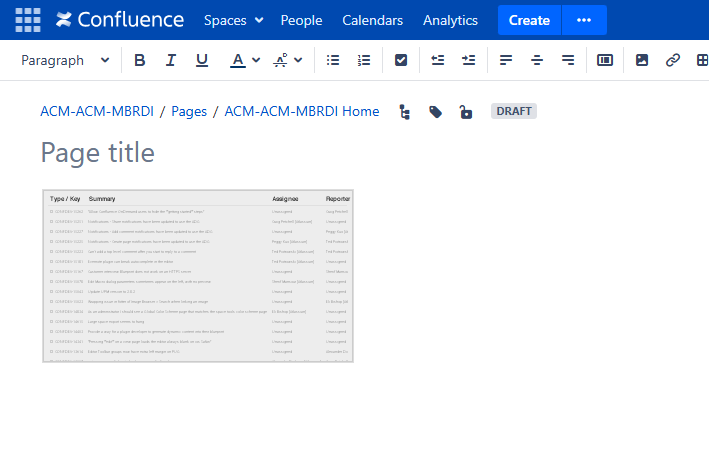Image resolution: width=709 pixels, height=463 pixels.
Task: Insert a table icon
Action: [702, 60]
